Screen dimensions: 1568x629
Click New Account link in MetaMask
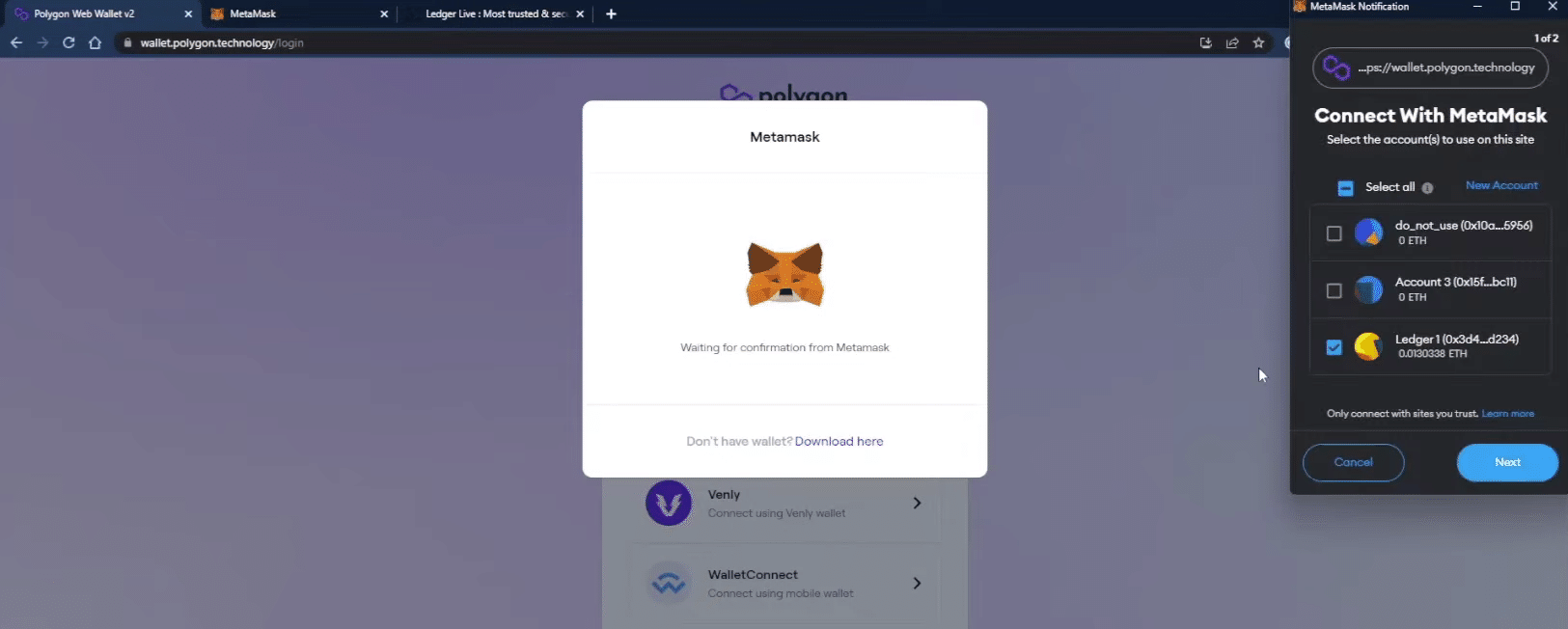click(1501, 185)
